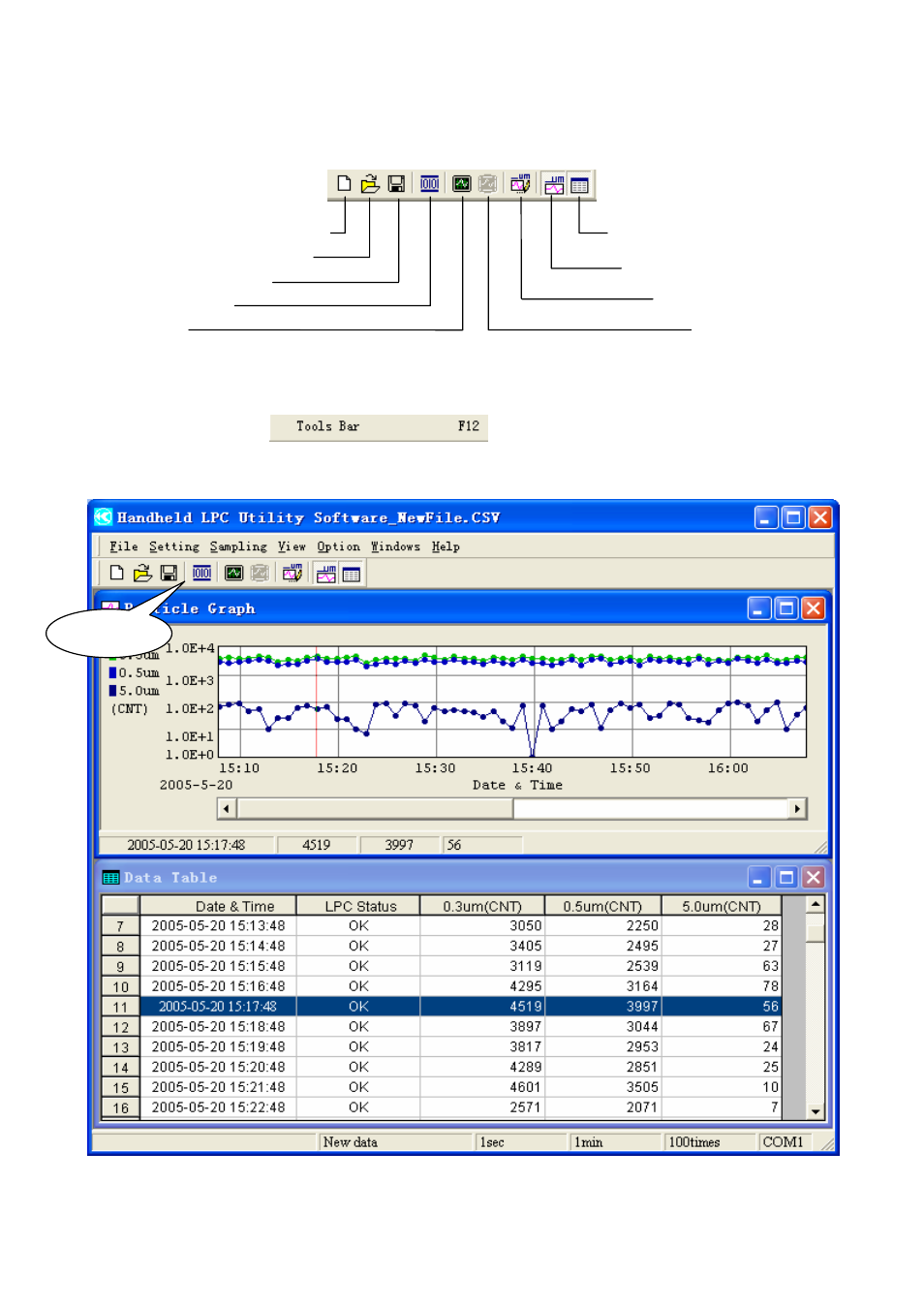Screen dimensions: 924x1308
Task: Click greyed stop icon in enlarged toolbar illustration
Action: point(487,184)
